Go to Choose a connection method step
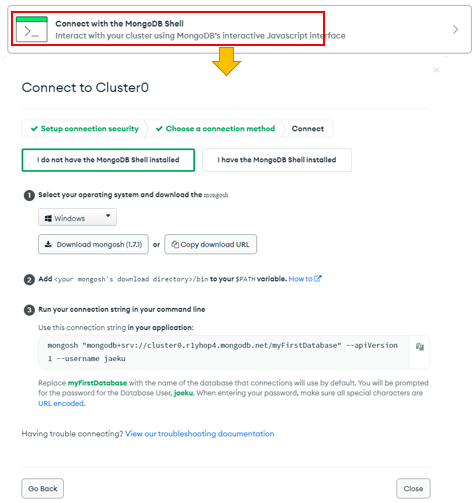Image resolution: width=473 pixels, height=503 pixels. 216,129
